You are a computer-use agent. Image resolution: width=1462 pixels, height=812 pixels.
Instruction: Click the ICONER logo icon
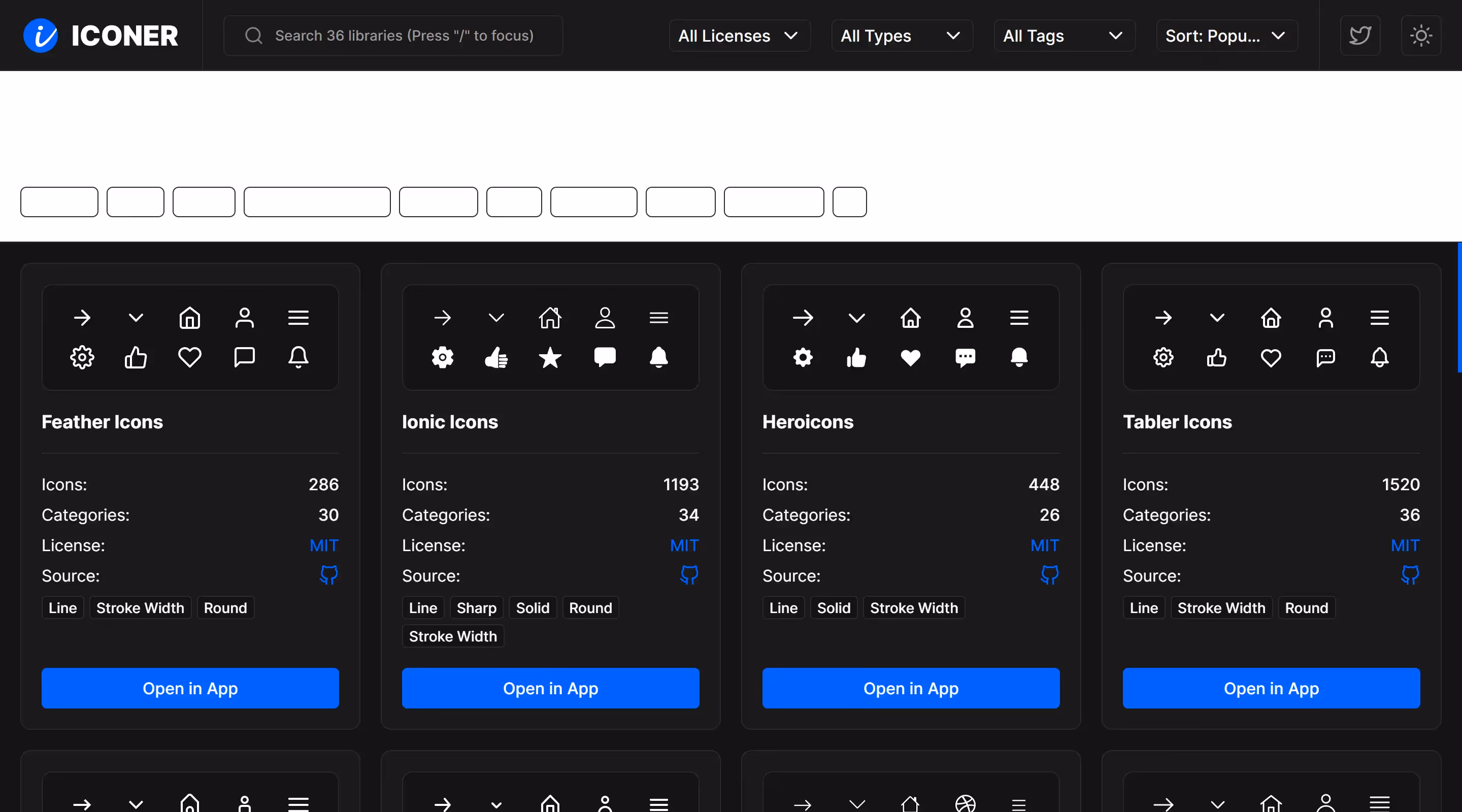(40, 36)
